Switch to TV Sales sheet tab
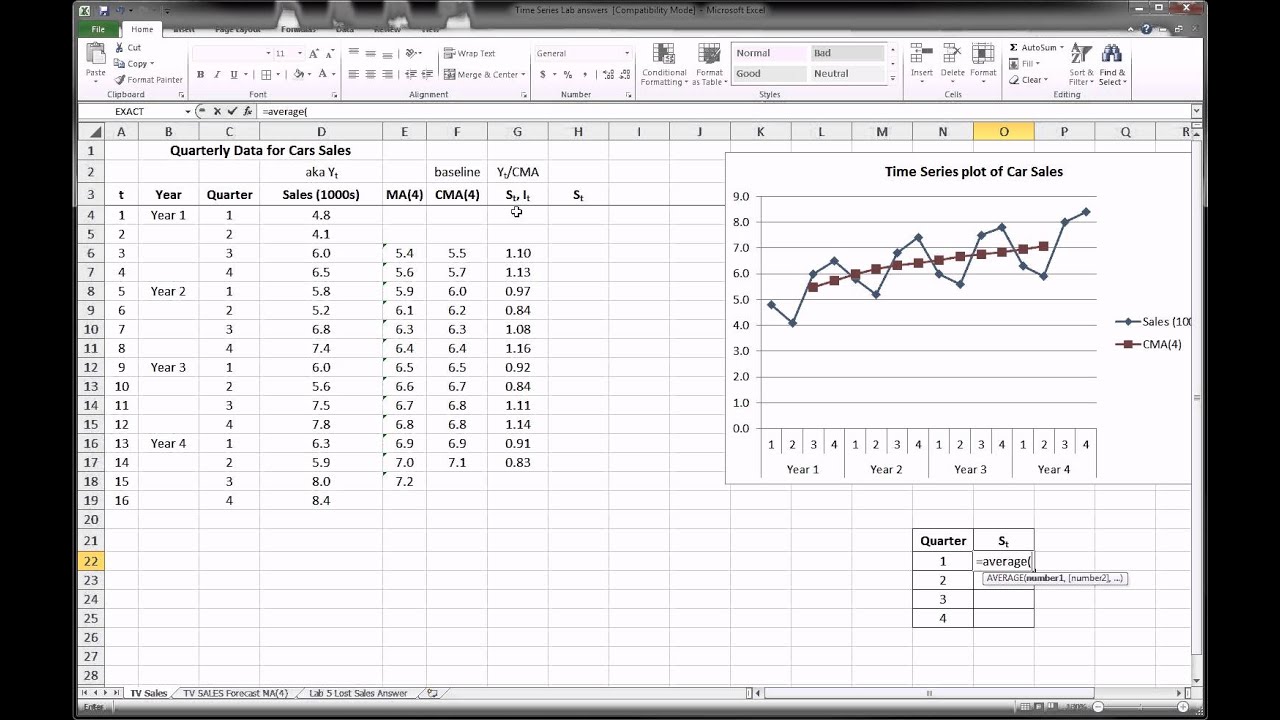1280x720 pixels. (148, 693)
